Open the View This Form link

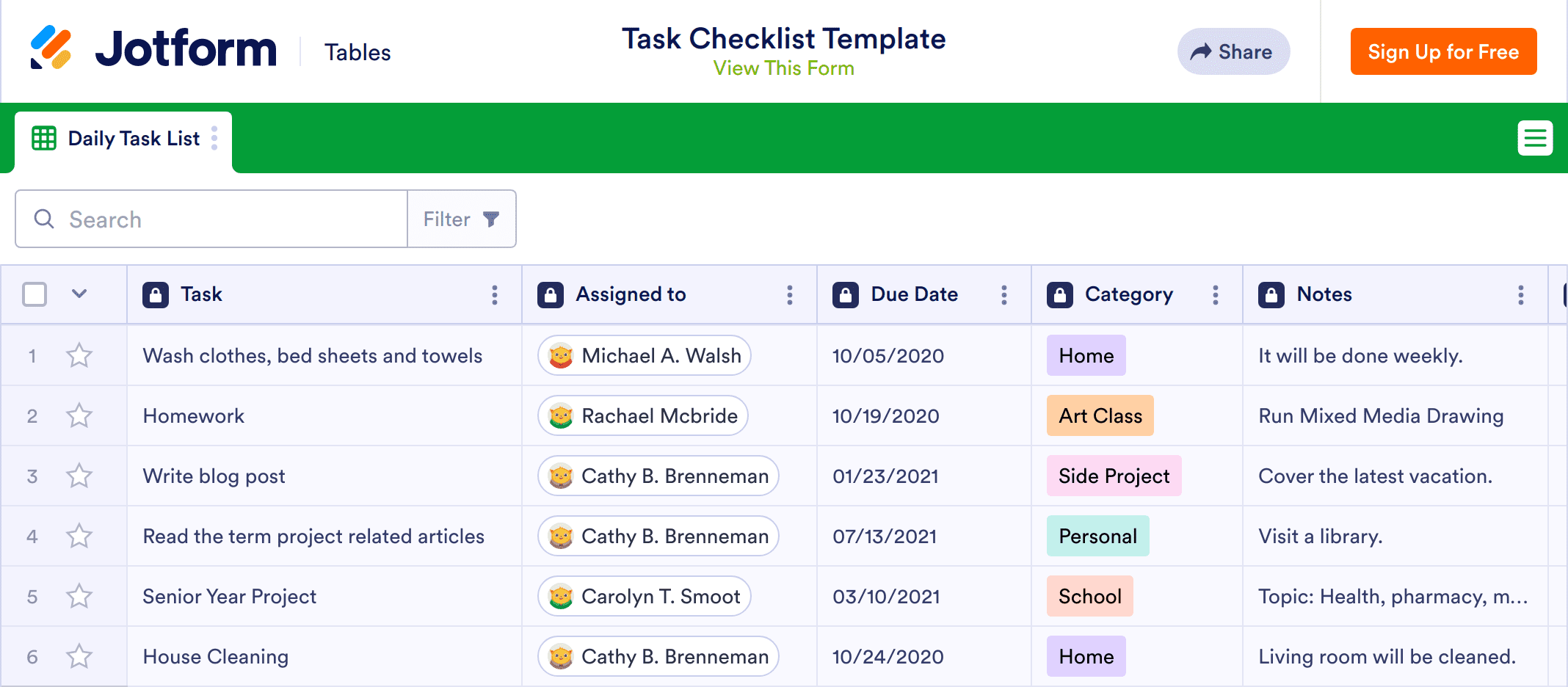click(783, 68)
